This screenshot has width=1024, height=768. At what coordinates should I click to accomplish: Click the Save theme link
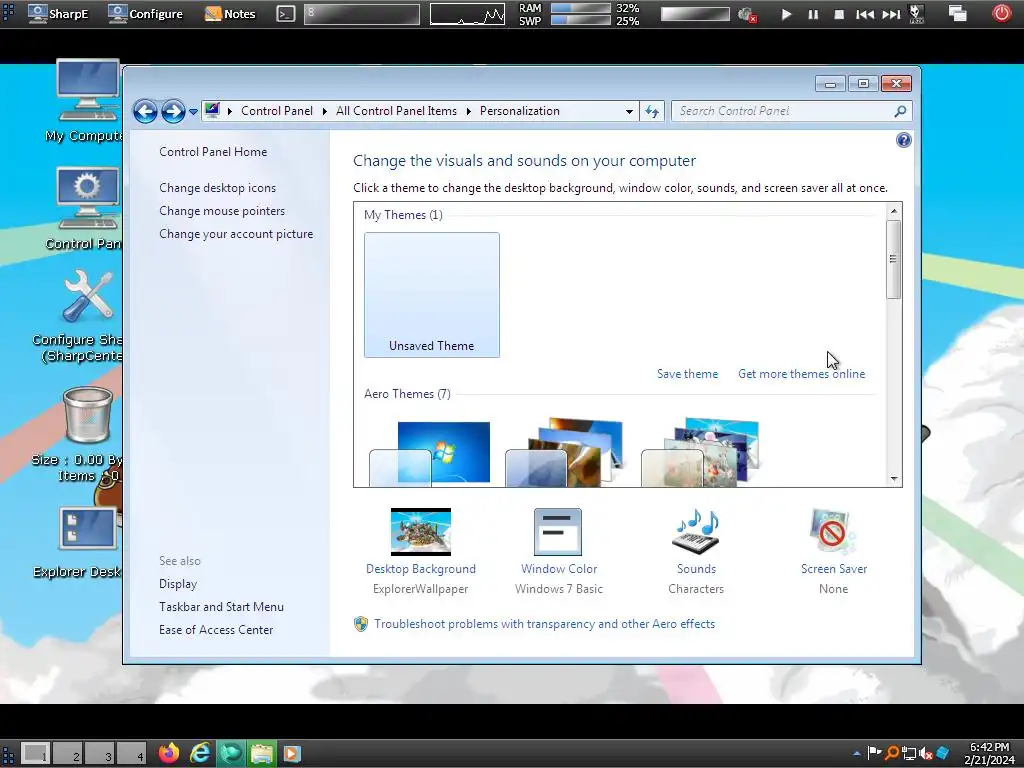pyautogui.click(x=688, y=374)
